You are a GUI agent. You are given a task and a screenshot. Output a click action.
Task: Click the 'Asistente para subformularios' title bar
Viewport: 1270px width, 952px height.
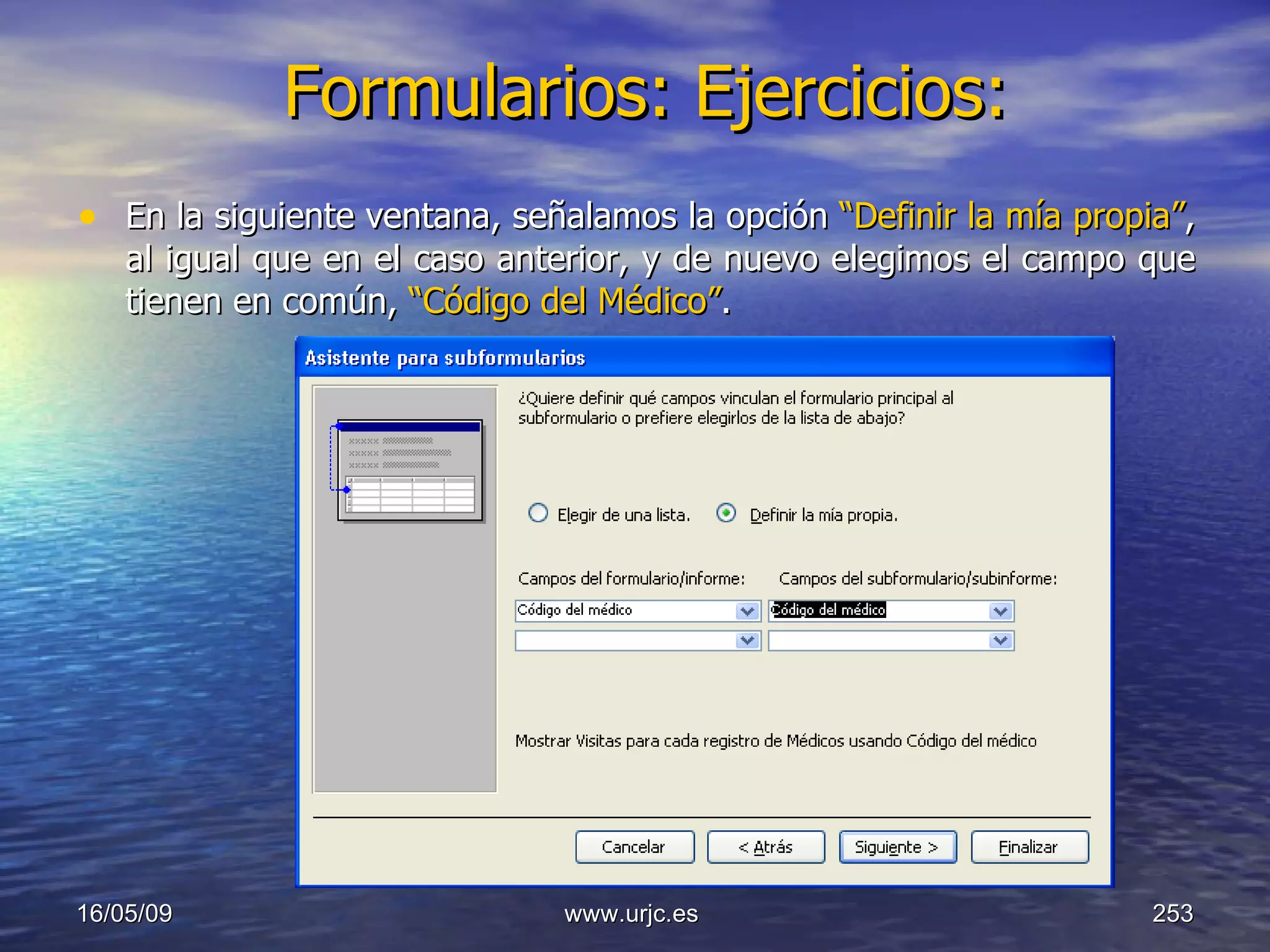[704, 358]
